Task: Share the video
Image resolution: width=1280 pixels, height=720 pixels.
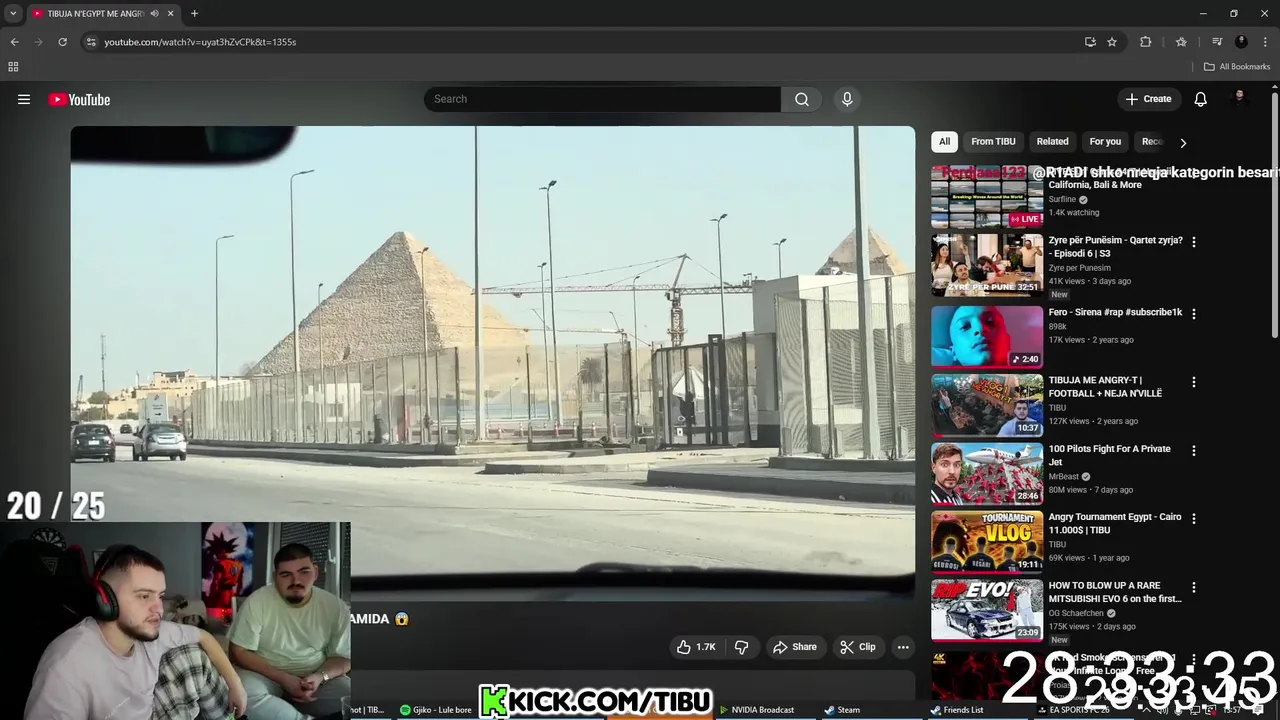Action: point(795,647)
